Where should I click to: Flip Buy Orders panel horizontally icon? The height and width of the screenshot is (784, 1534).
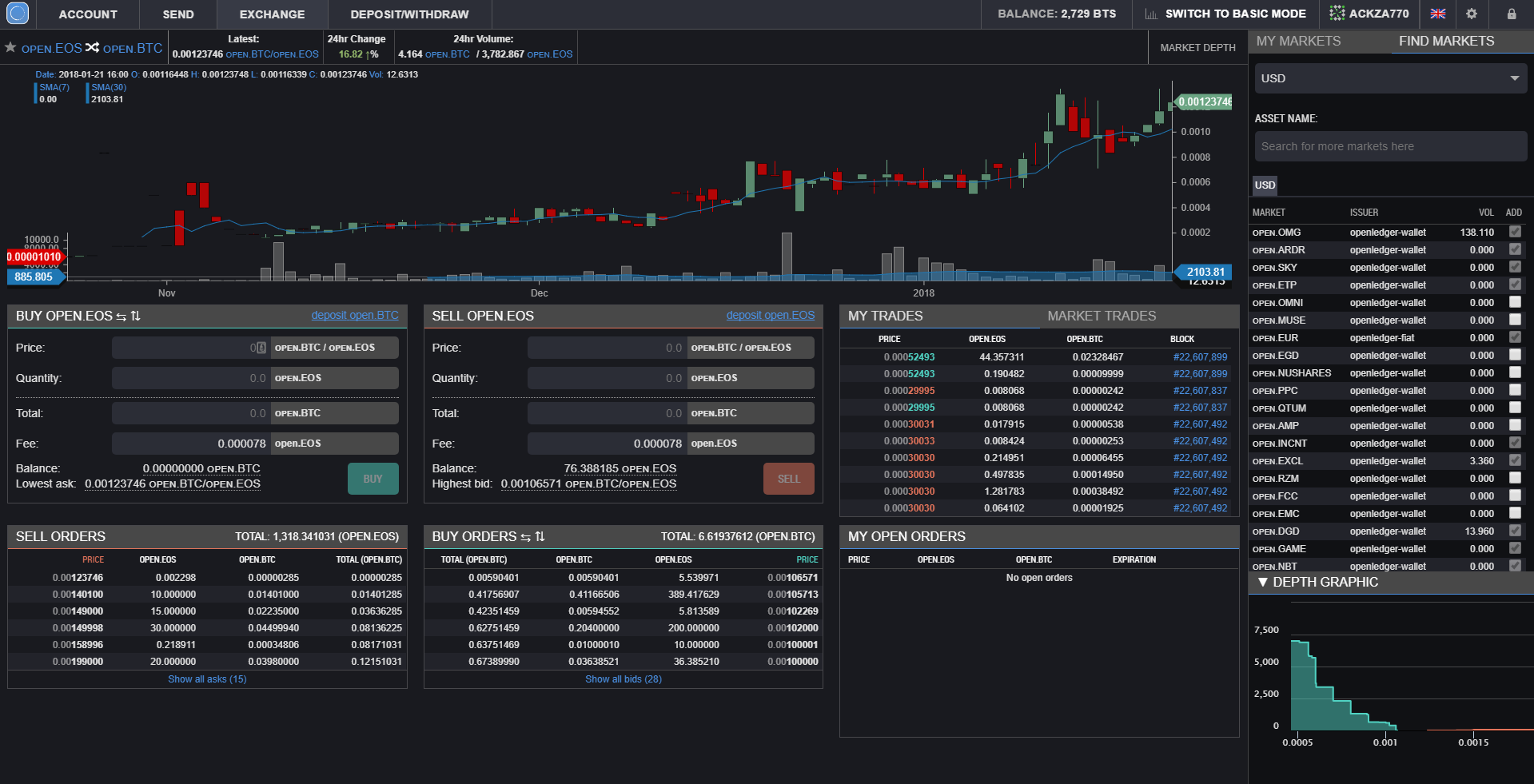coord(526,537)
